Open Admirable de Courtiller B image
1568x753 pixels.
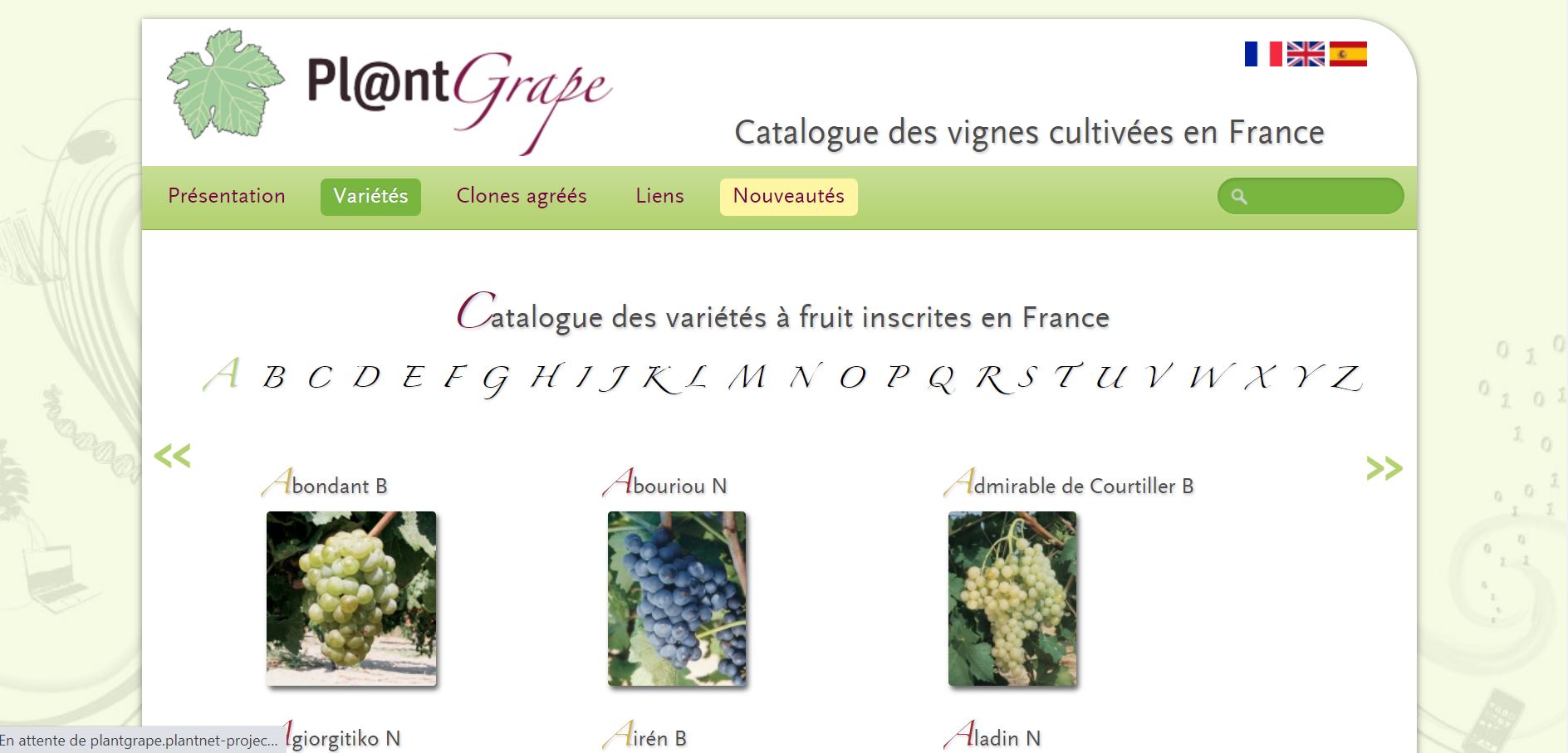1012,599
